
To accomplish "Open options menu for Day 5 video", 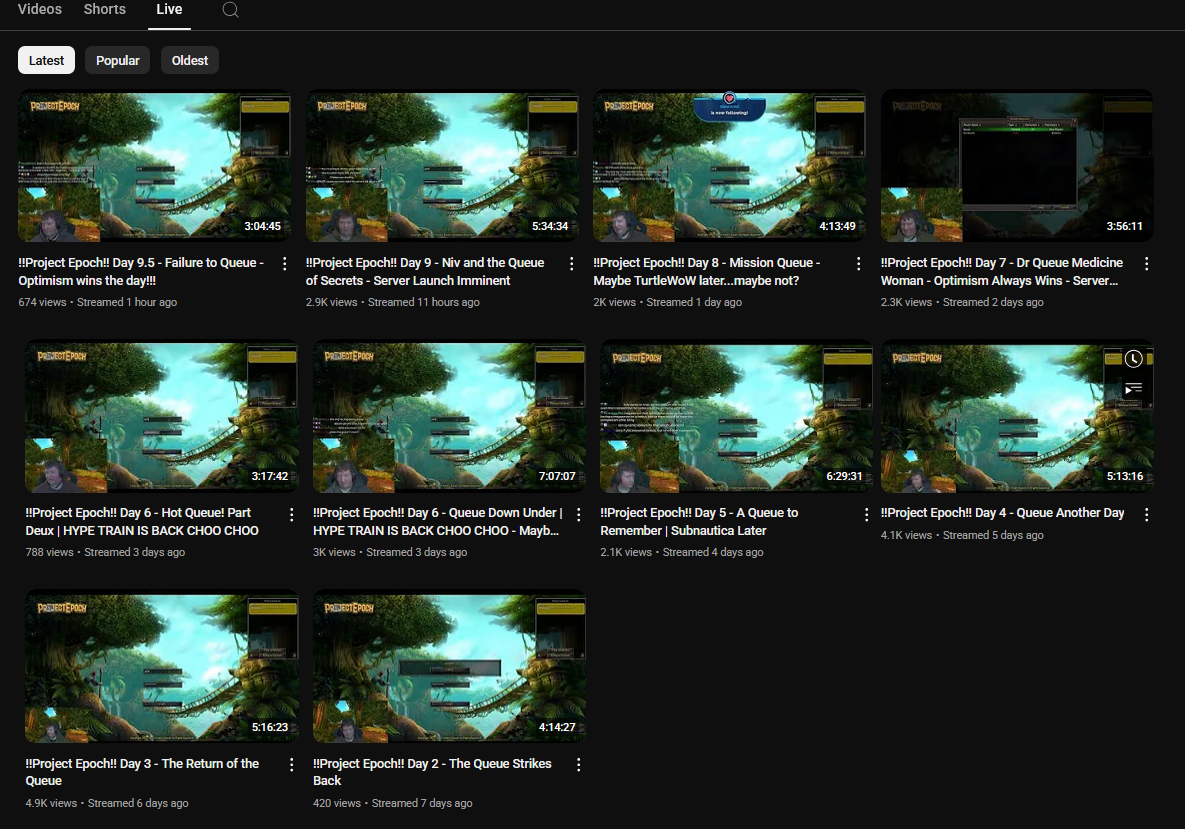I will coord(866,515).
